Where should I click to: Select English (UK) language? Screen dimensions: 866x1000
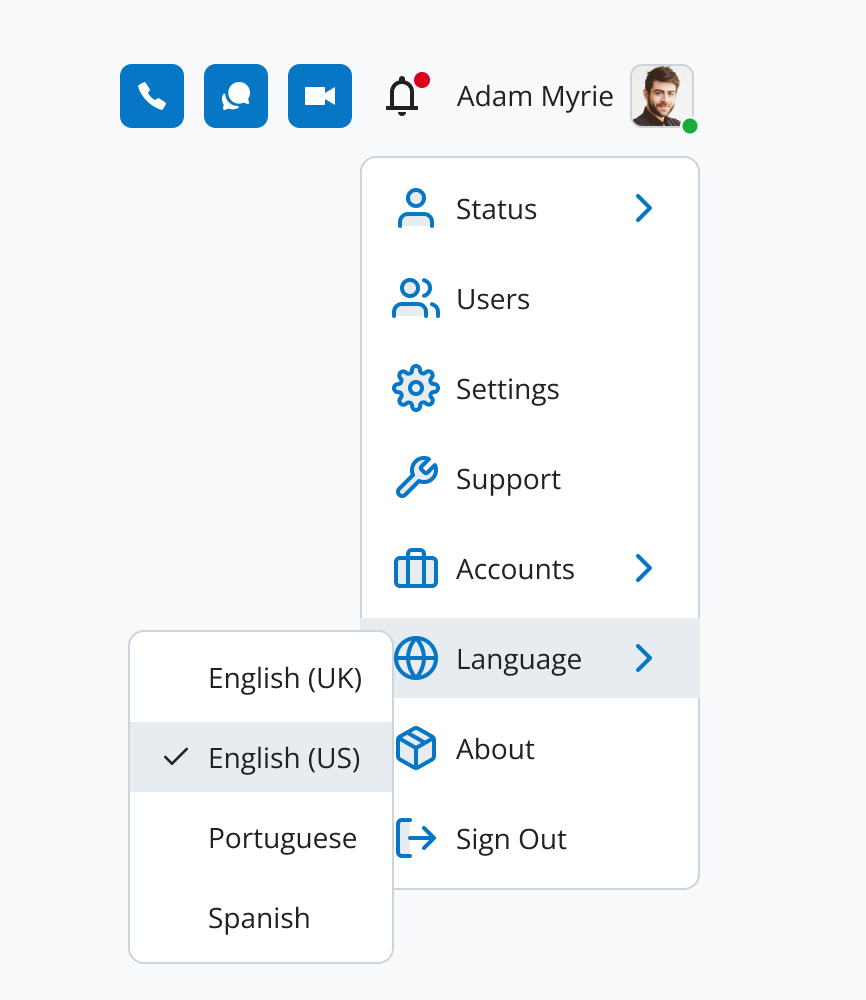point(285,679)
